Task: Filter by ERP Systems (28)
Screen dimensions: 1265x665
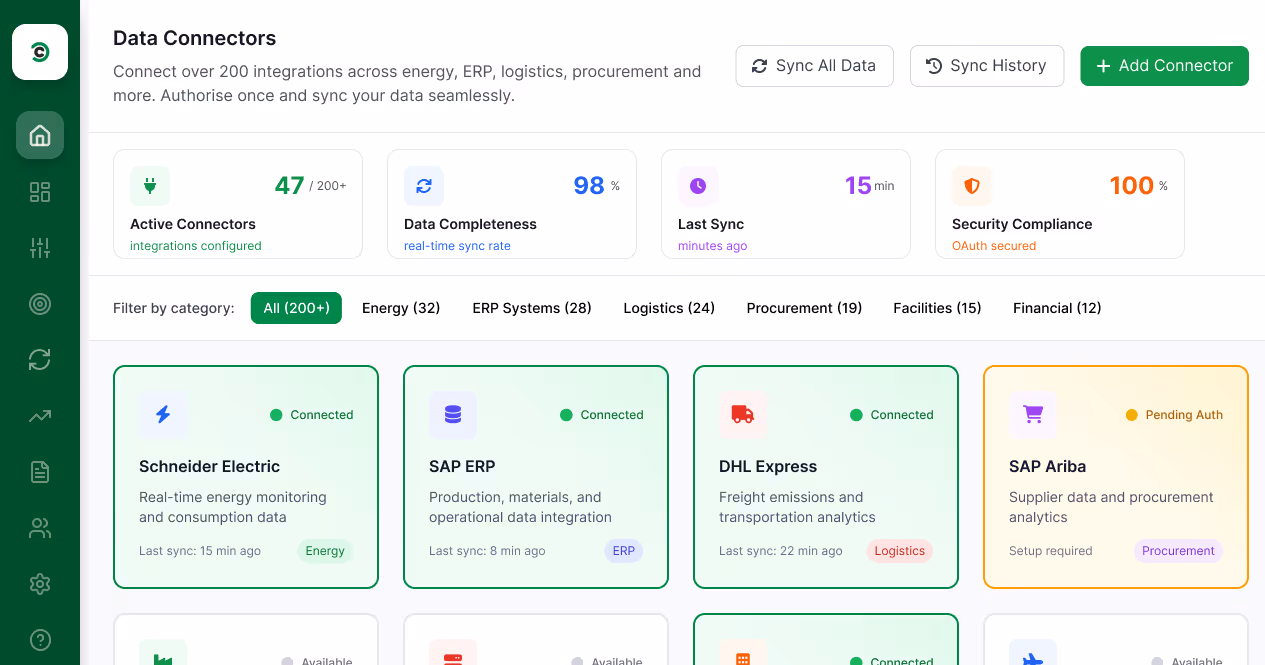Action: [x=532, y=308]
